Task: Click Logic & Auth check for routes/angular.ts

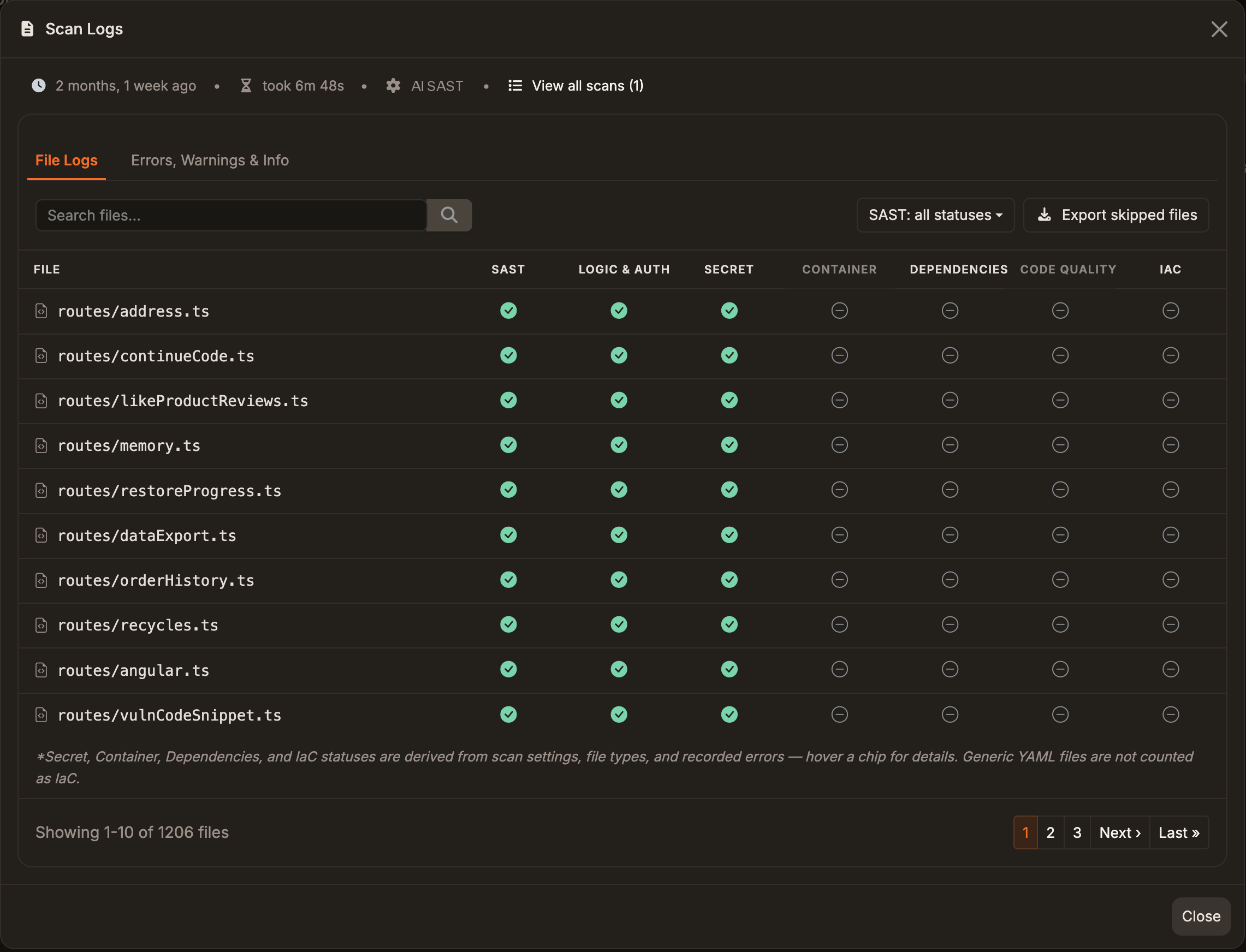Action: [x=619, y=670]
